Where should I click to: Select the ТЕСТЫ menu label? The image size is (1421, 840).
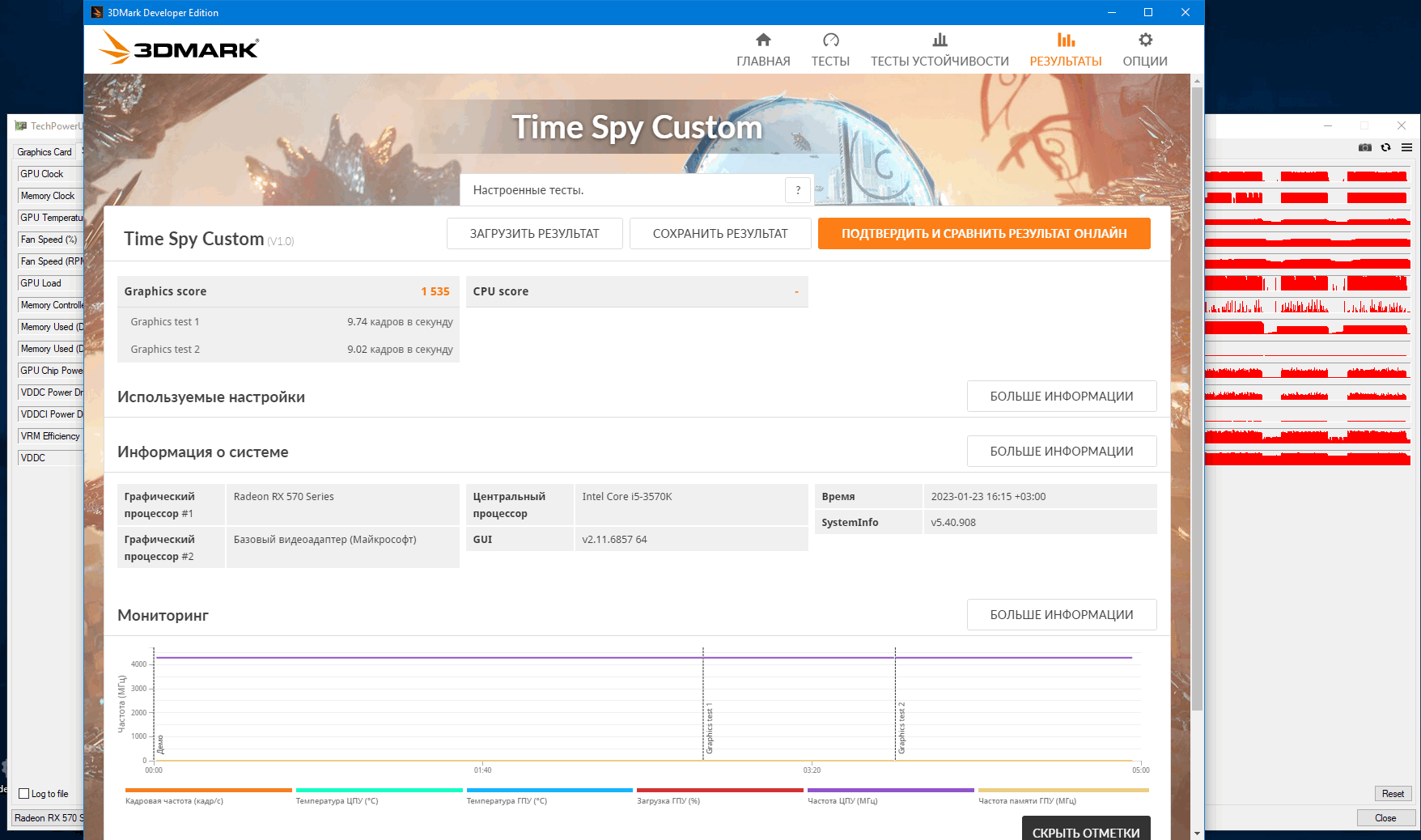[830, 62]
